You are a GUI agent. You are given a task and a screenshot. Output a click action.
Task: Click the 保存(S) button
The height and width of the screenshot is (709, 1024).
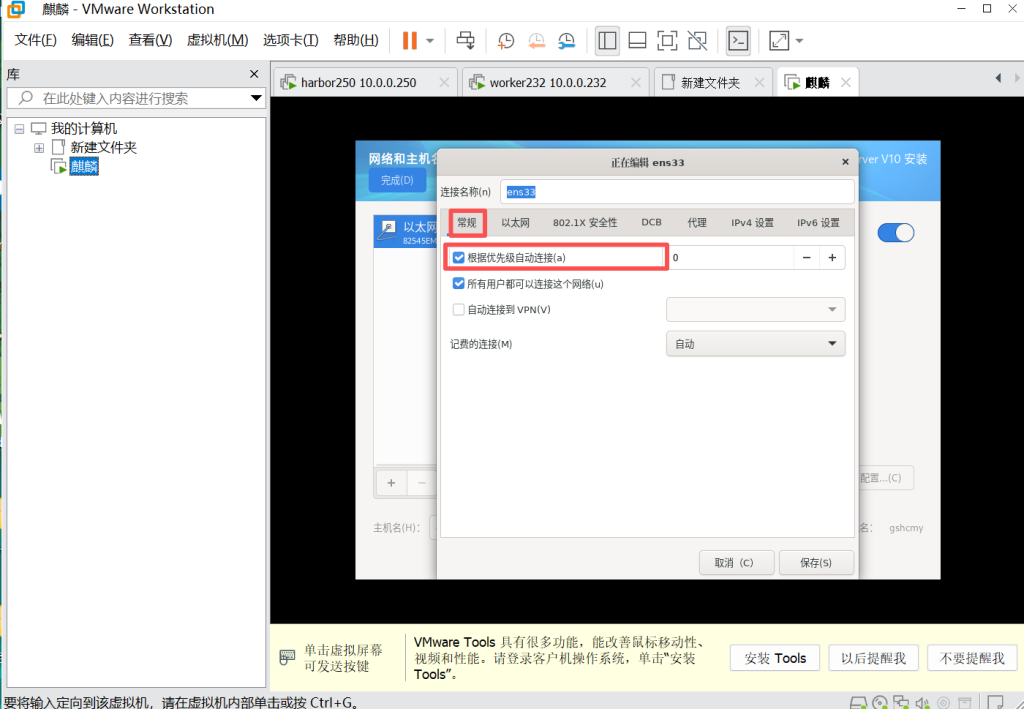click(x=816, y=562)
